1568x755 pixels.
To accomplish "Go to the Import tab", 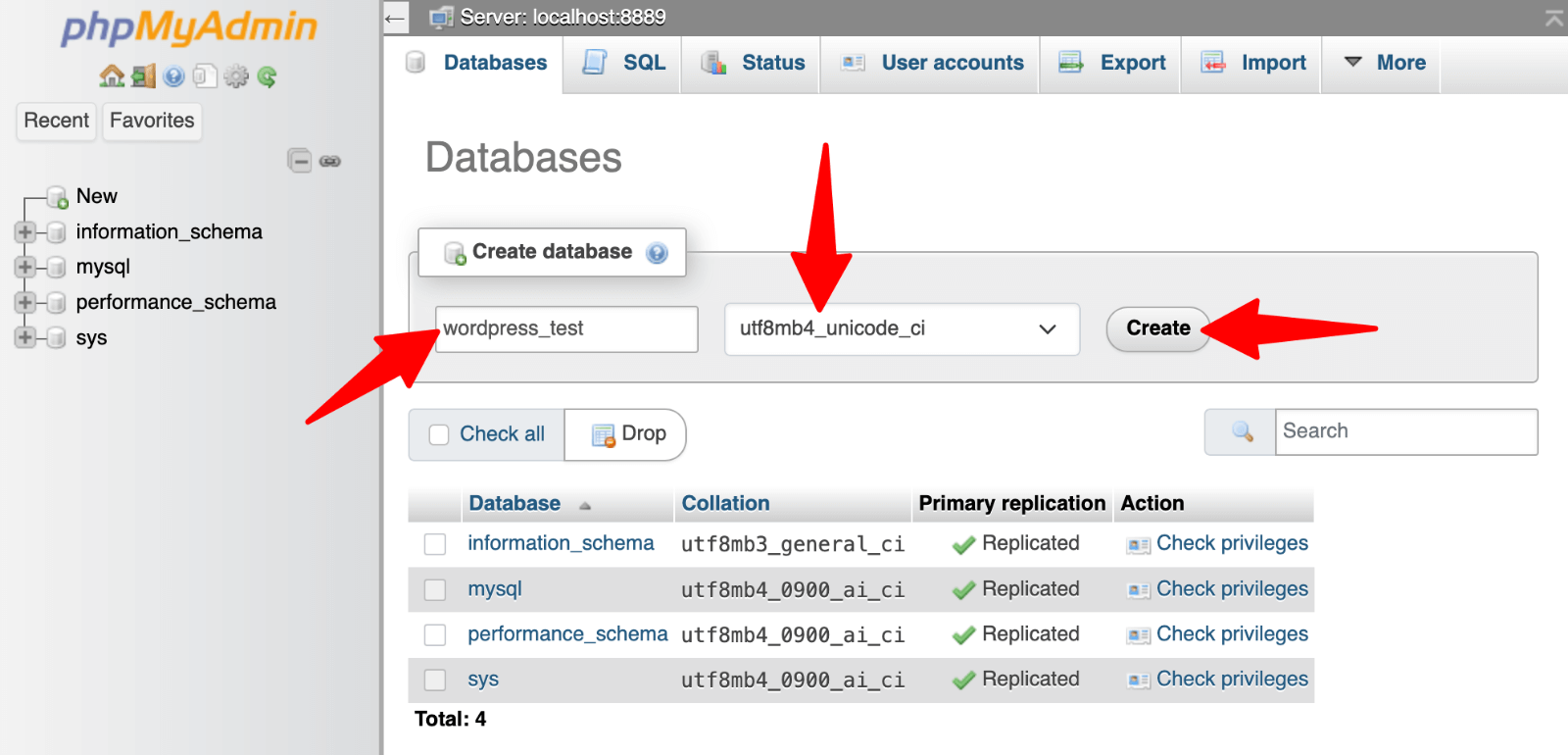I will click(x=1252, y=64).
